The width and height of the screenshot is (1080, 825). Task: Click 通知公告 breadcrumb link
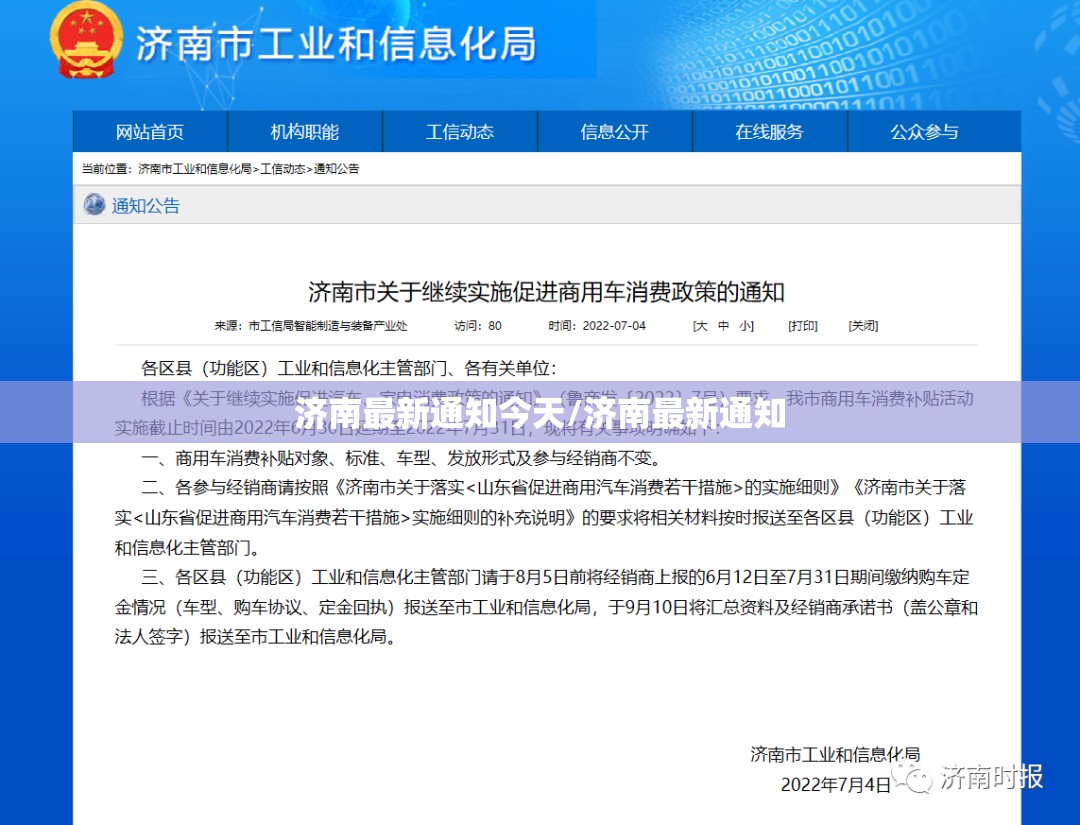(x=337, y=169)
